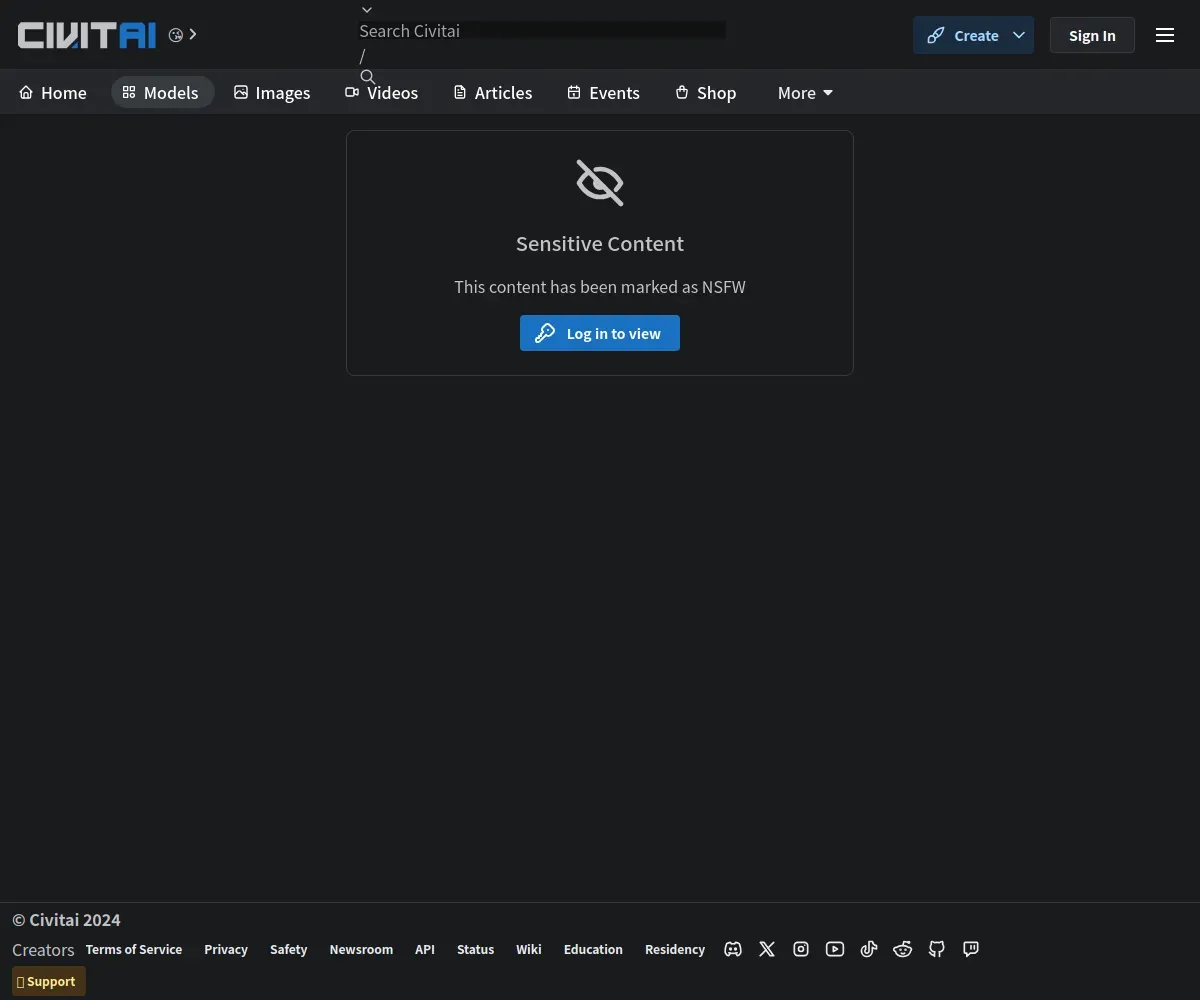
Task: Open the Terms of Service link
Action: coord(134,949)
